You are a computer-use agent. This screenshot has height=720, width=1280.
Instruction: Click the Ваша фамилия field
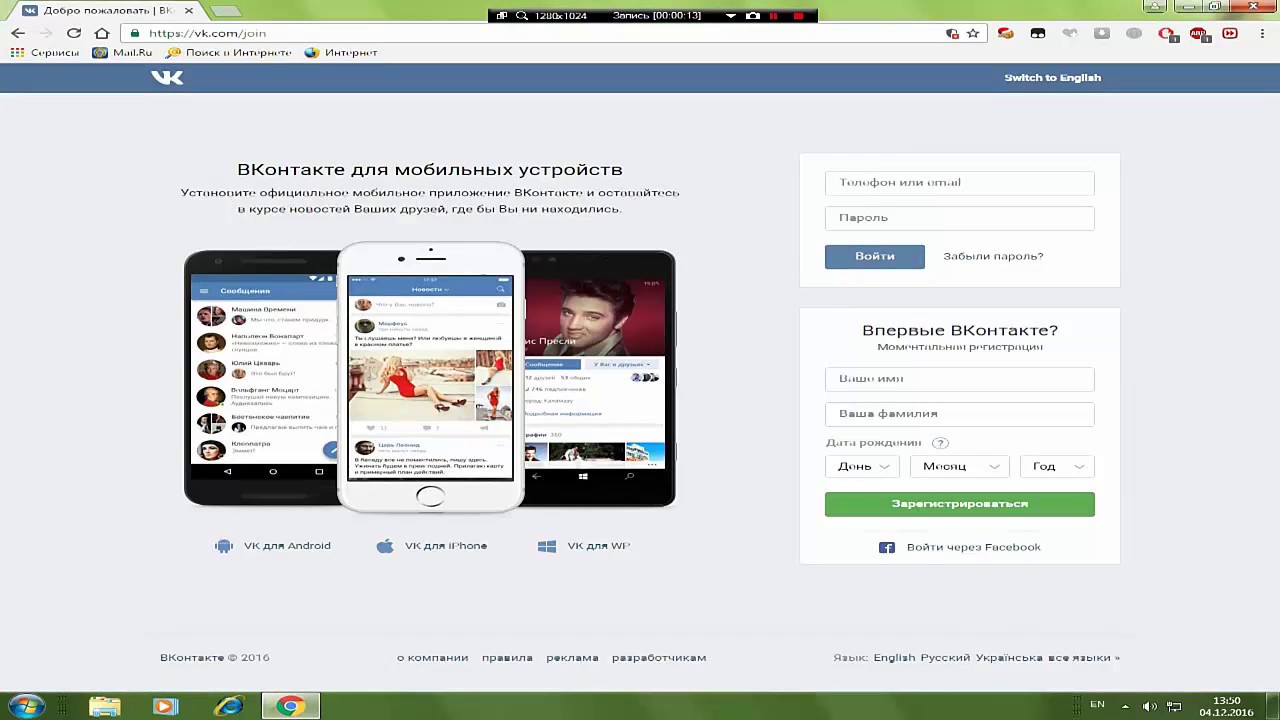tap(960, 413)
